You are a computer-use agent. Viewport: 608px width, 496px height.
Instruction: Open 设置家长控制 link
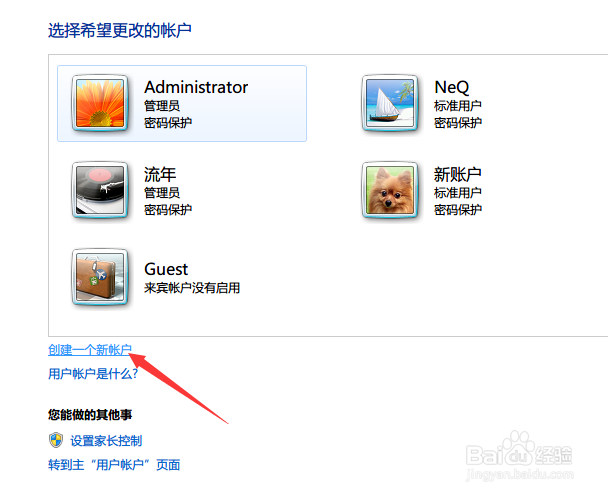coord(106,441)
